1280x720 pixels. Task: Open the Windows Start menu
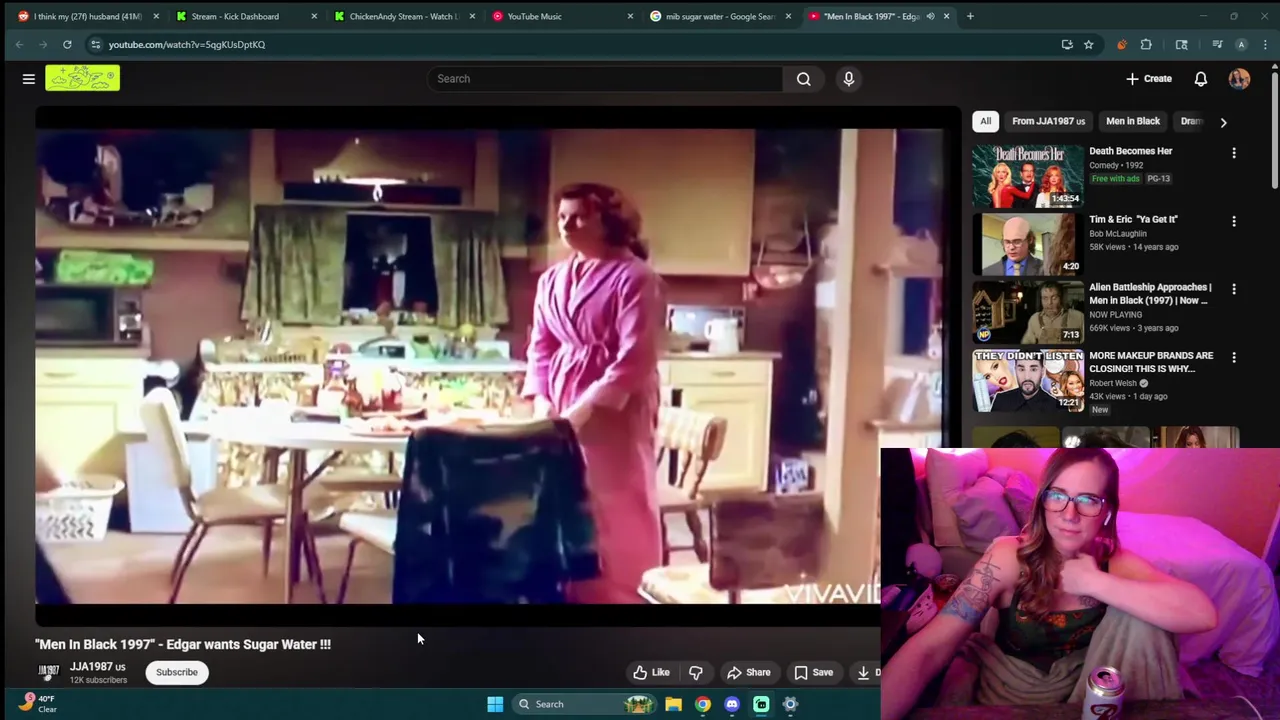tap(495, 704)
